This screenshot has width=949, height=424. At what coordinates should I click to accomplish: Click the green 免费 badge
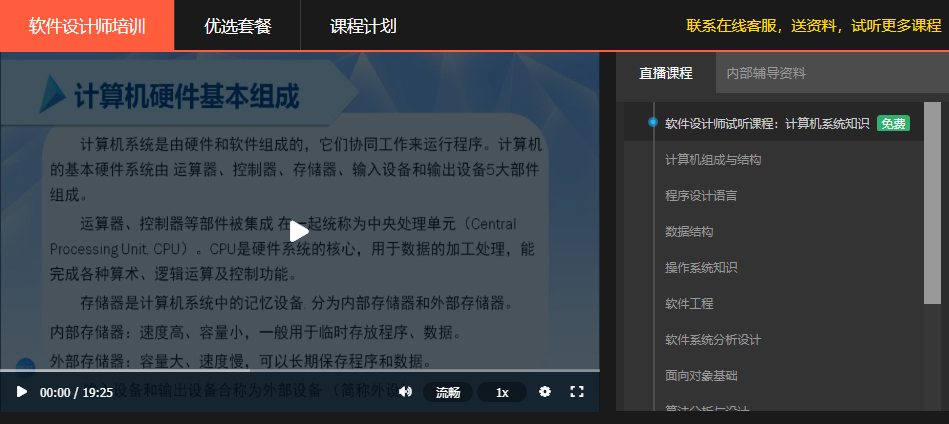click(893, 123)
